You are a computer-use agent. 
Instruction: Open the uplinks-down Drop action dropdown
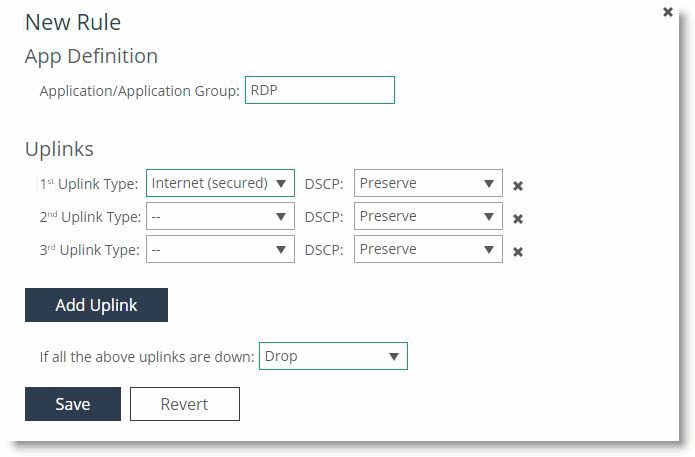(x=333, y=356)
